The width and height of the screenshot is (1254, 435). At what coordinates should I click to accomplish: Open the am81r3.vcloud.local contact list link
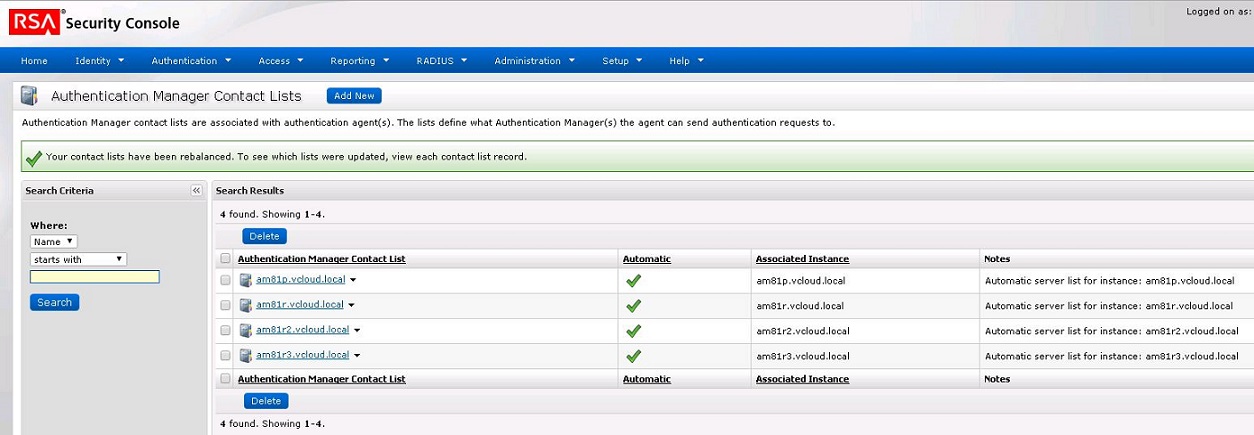click(x=302, y=355)
